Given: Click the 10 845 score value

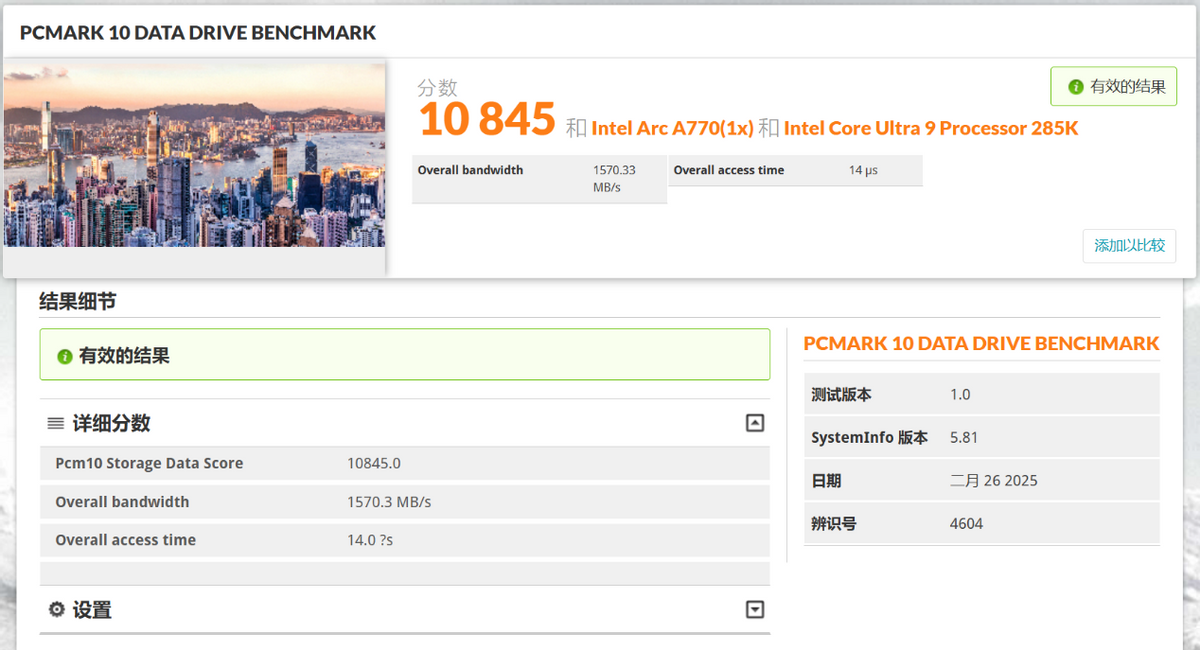Looking at the screenshot, I should coord(486,119).
